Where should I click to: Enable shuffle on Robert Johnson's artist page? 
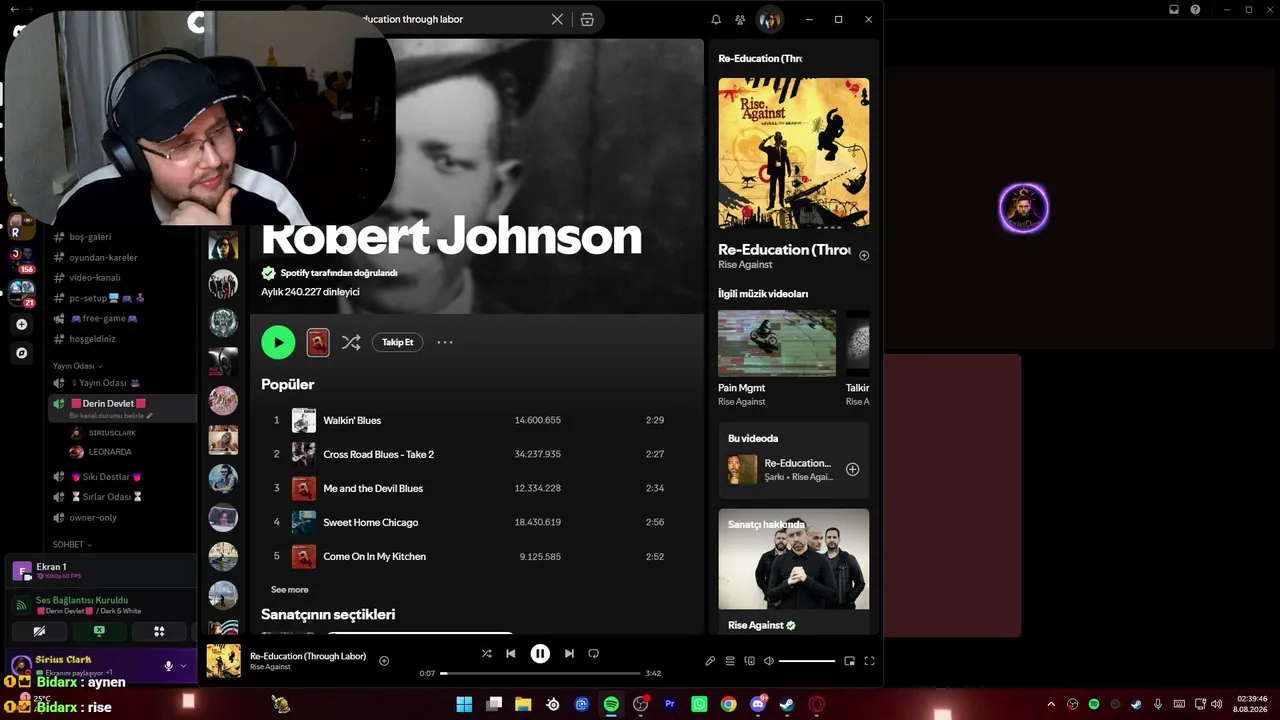pyautogui.click(x=351, y=342)
